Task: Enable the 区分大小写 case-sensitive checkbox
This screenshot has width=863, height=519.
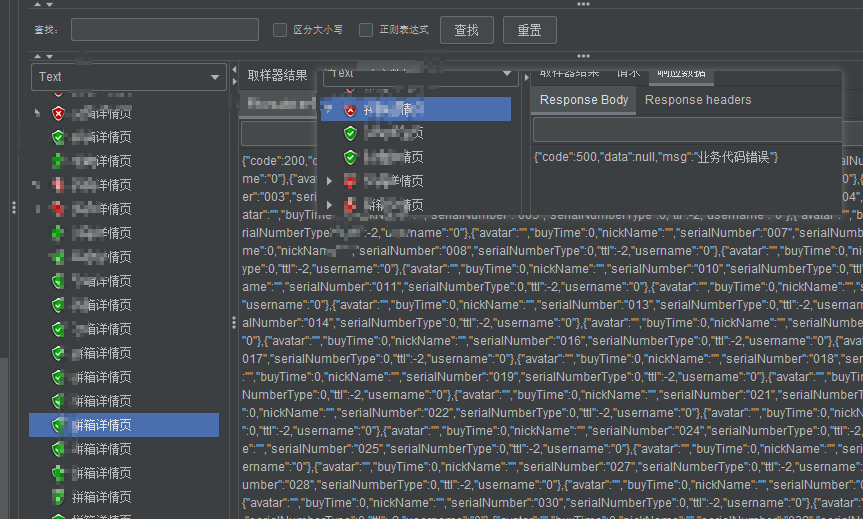Action: click(x=280, y=30)
